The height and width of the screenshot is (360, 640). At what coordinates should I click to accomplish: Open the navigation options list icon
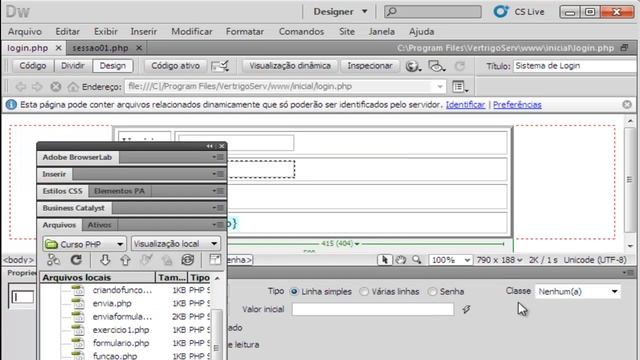(x=460, y=87)
